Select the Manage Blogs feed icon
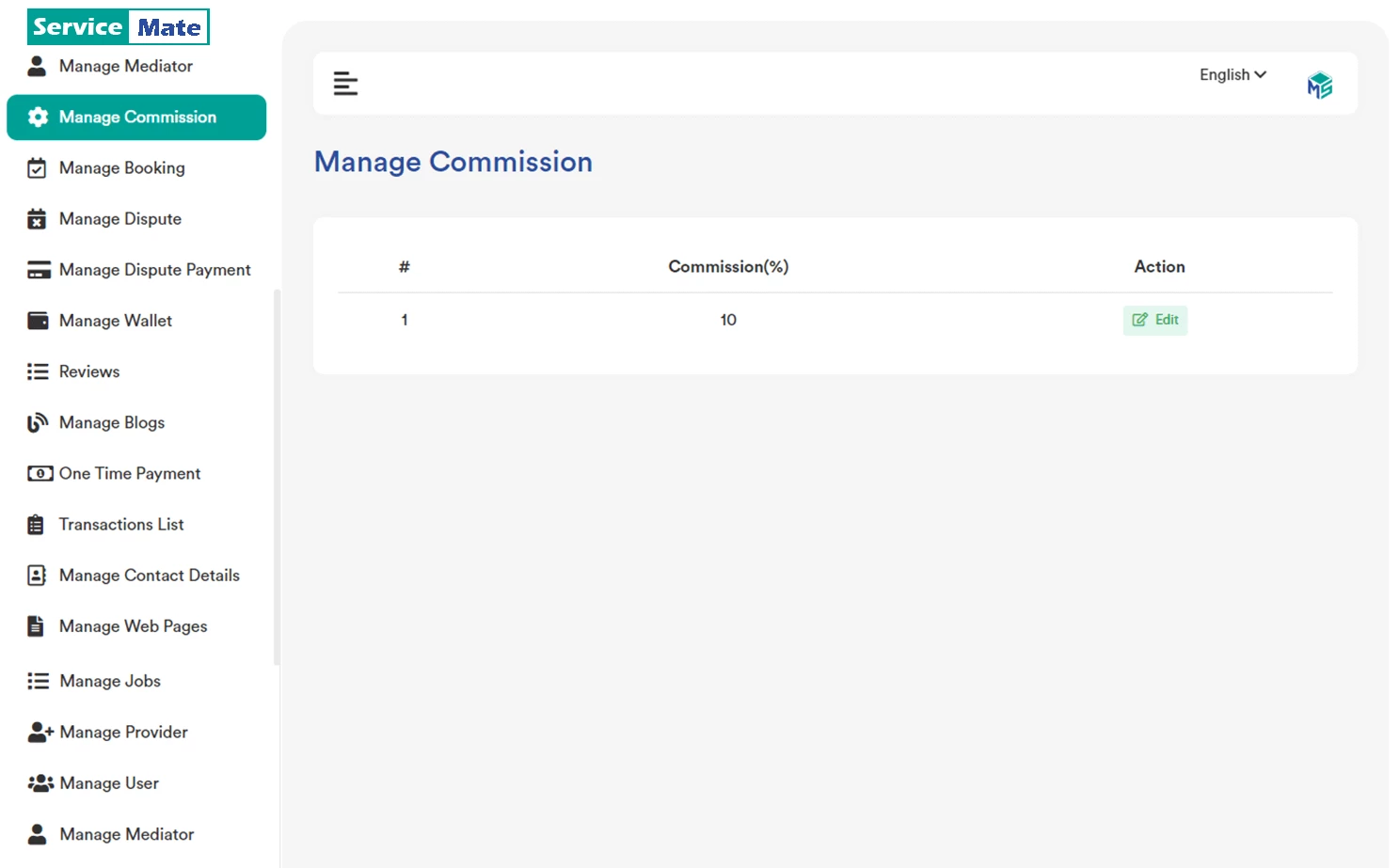 (38, 422)
